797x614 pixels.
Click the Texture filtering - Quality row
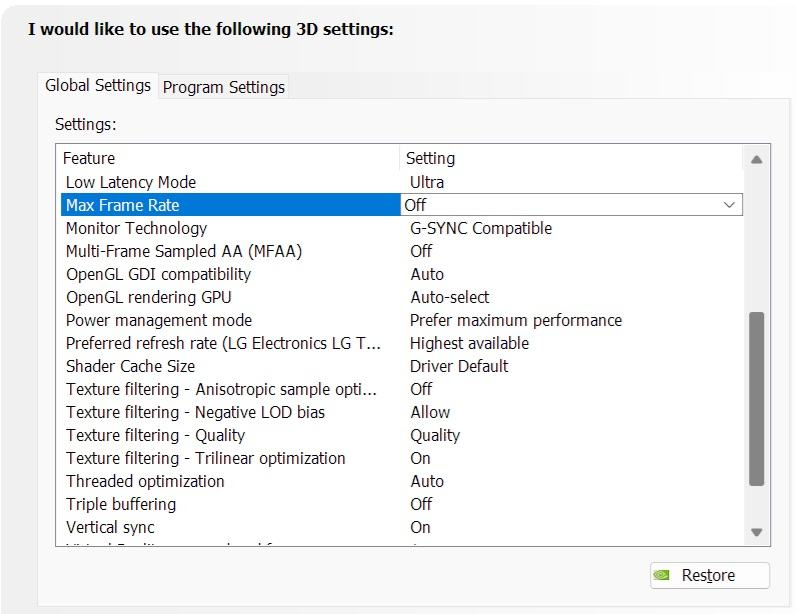[x=155, y=435]
